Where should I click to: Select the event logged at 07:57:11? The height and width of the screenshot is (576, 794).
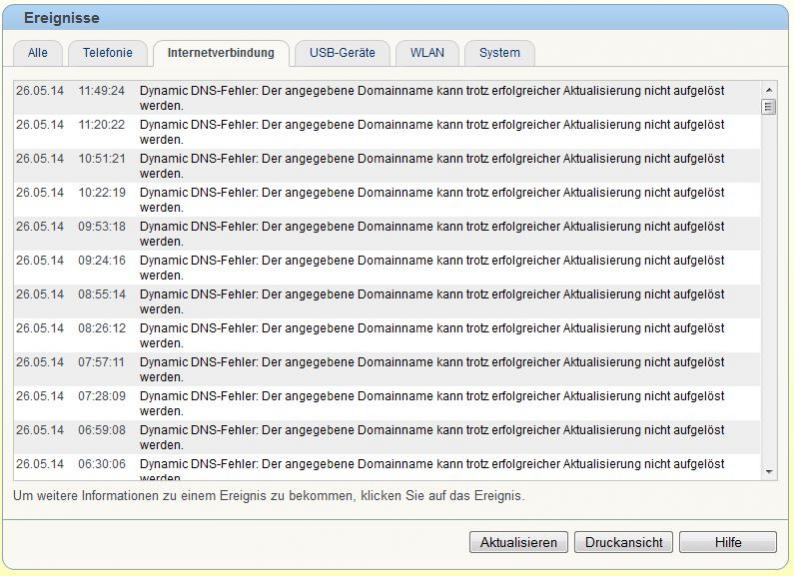[387, 370]
